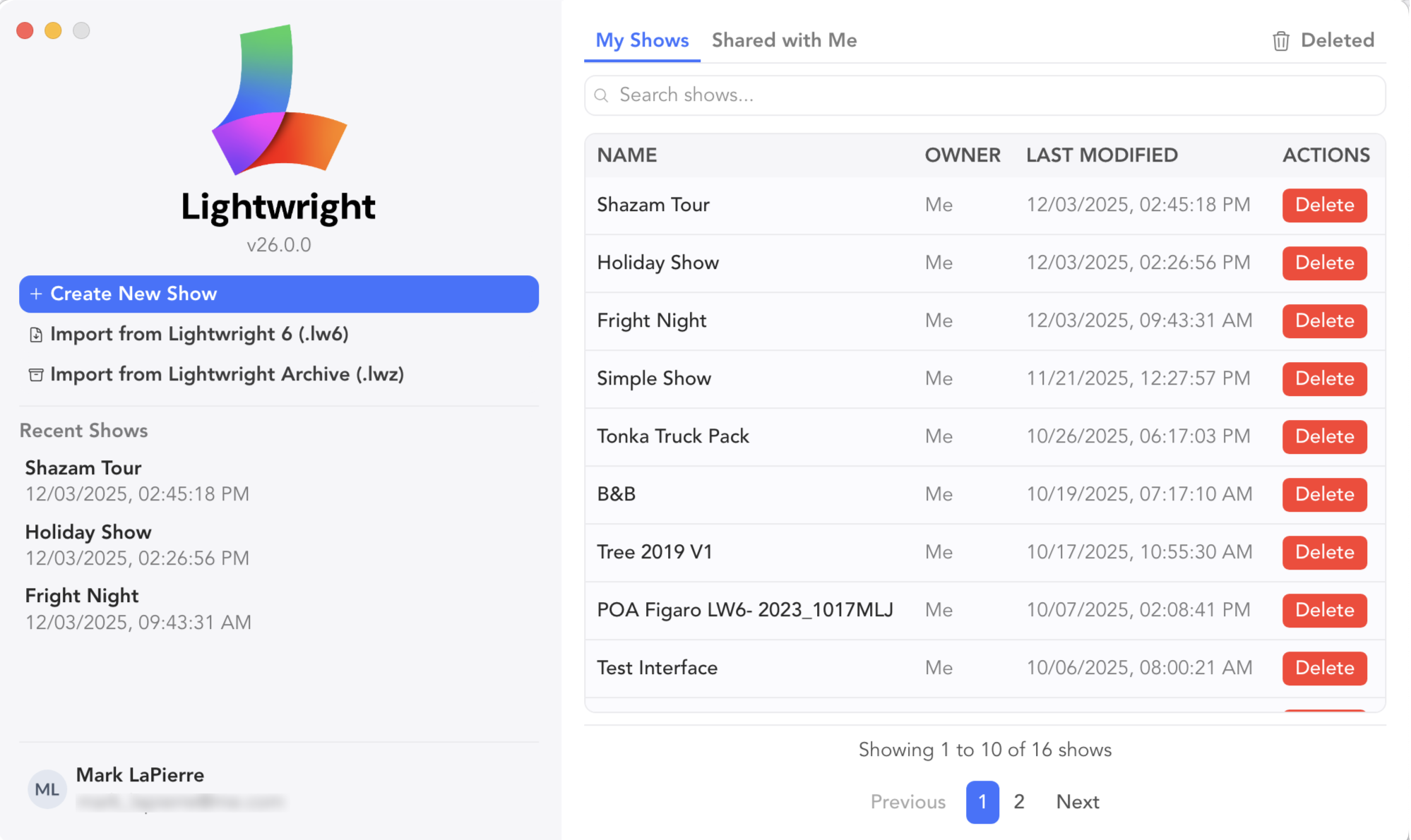This screenshot has height=840, width=1411.
Task: Delete the Tonka Truck Pack show
Action: tap(1324, 437)
